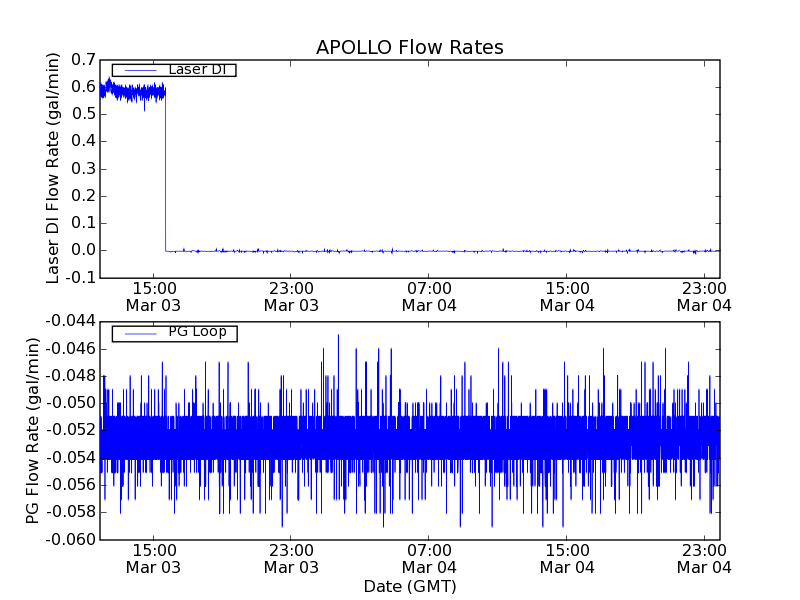Select the 0.5 tick on Laser DI axis
The width and height of the screenshot is (800, 600).
[x=83, y=114]
